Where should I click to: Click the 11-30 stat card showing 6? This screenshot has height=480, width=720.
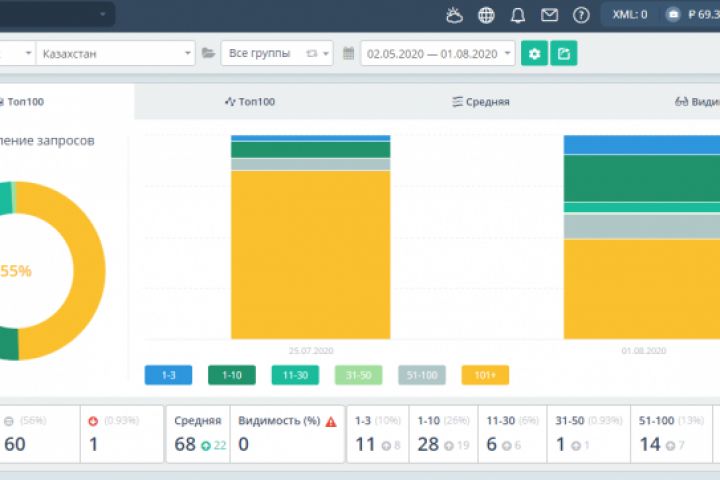(x=512, y=434)
